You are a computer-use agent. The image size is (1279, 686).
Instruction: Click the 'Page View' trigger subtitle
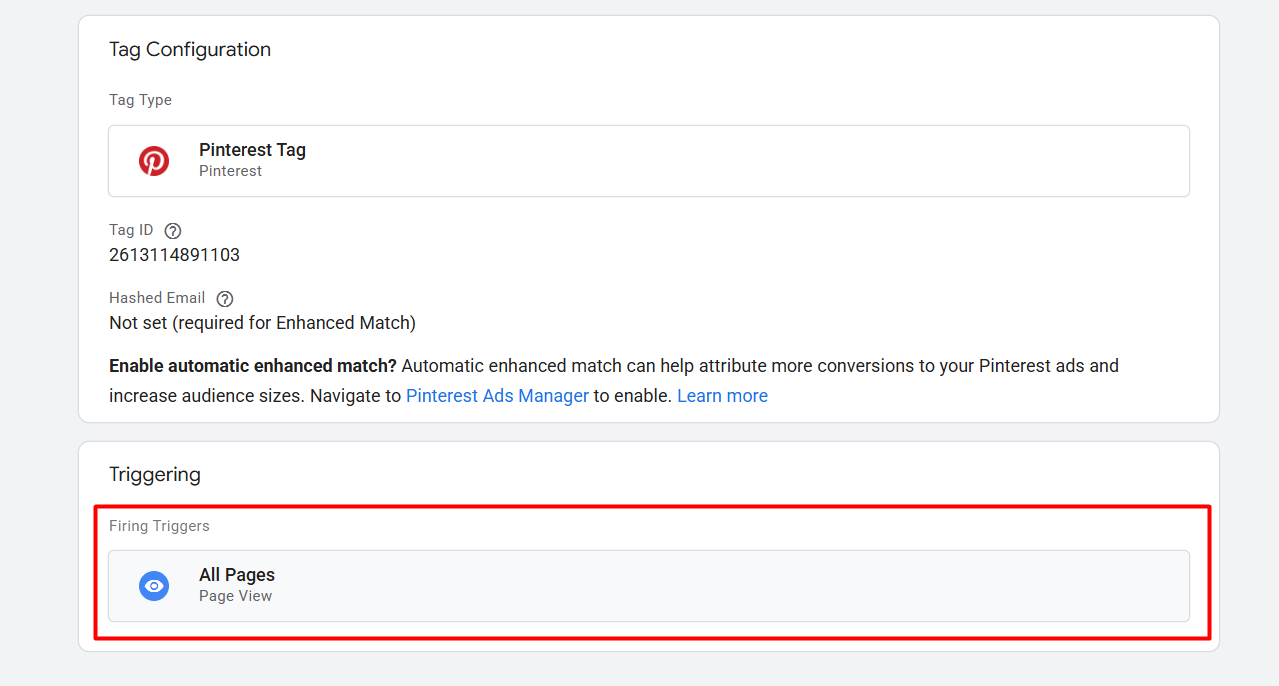(235, 596)
